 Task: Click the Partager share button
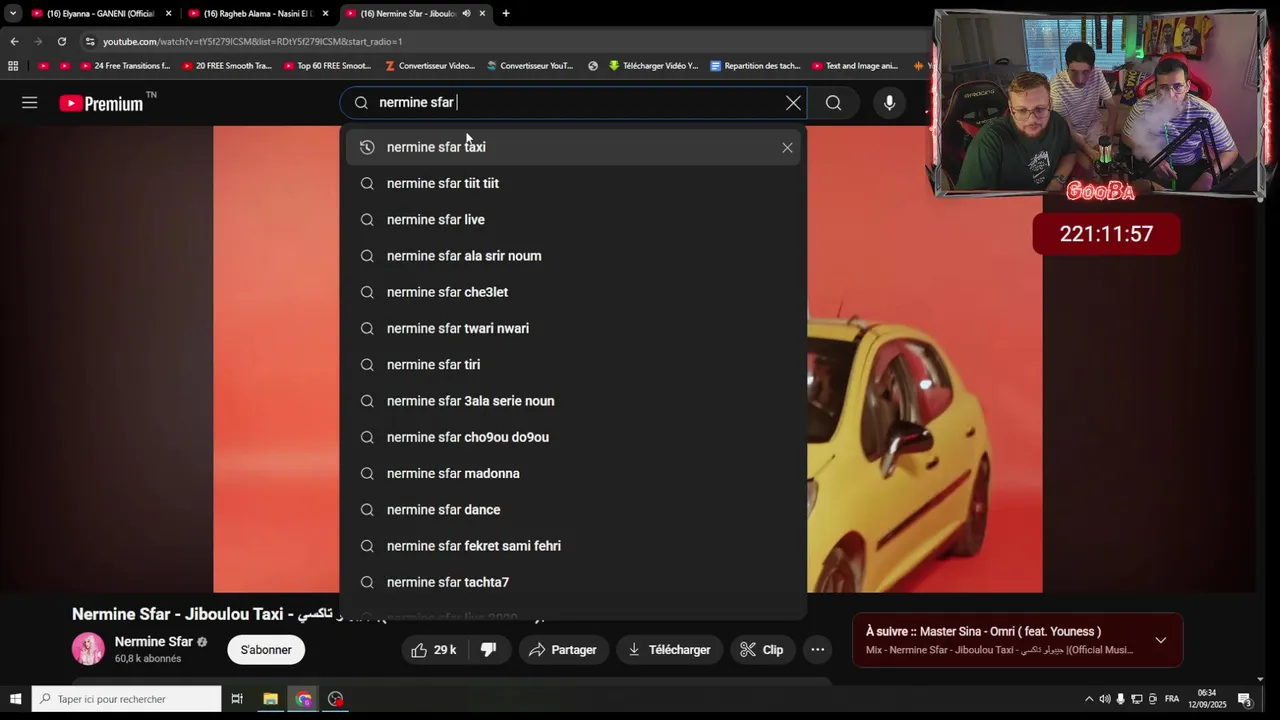[x=563, y=650]
